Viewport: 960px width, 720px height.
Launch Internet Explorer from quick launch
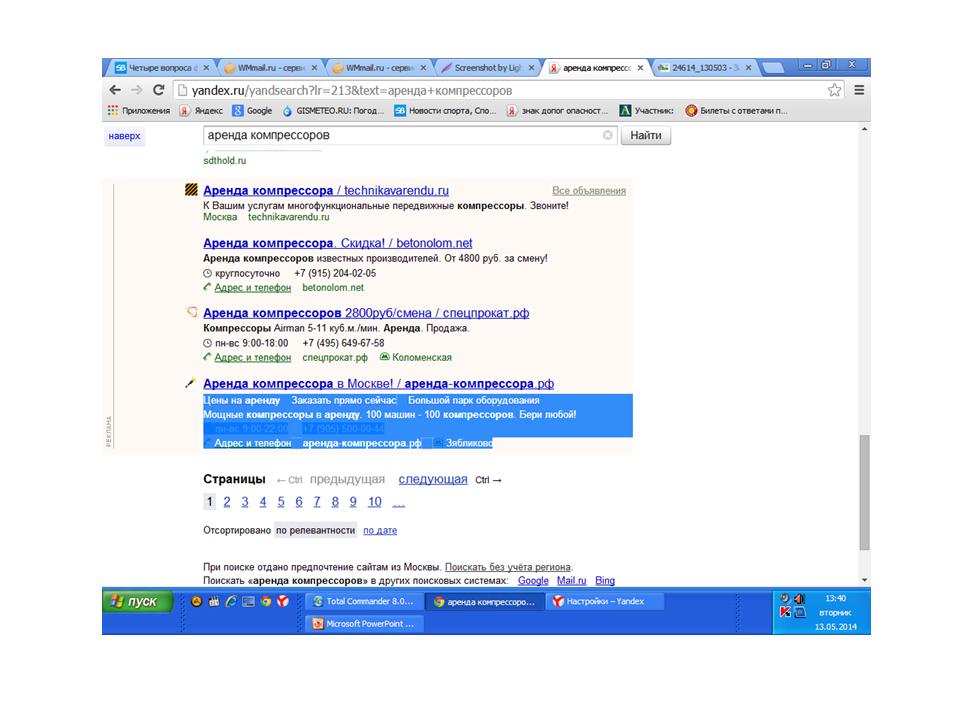231,602
